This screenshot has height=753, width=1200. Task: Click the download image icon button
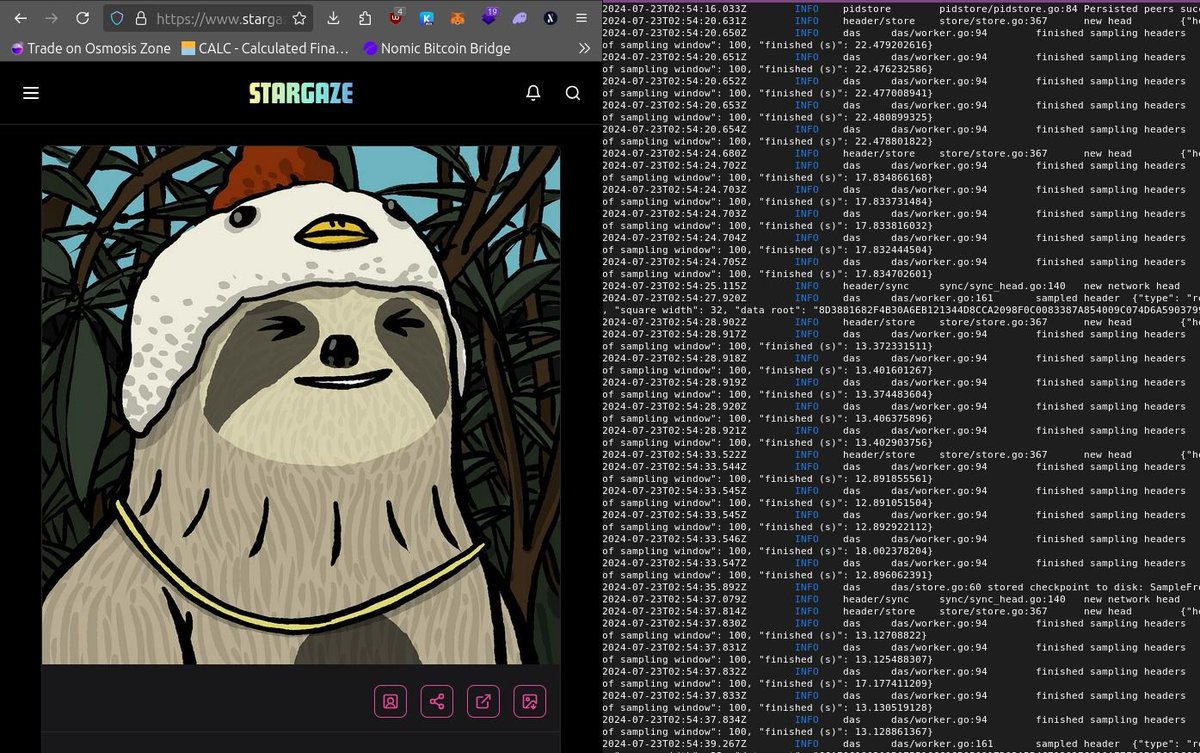click(x=529, y=701)
